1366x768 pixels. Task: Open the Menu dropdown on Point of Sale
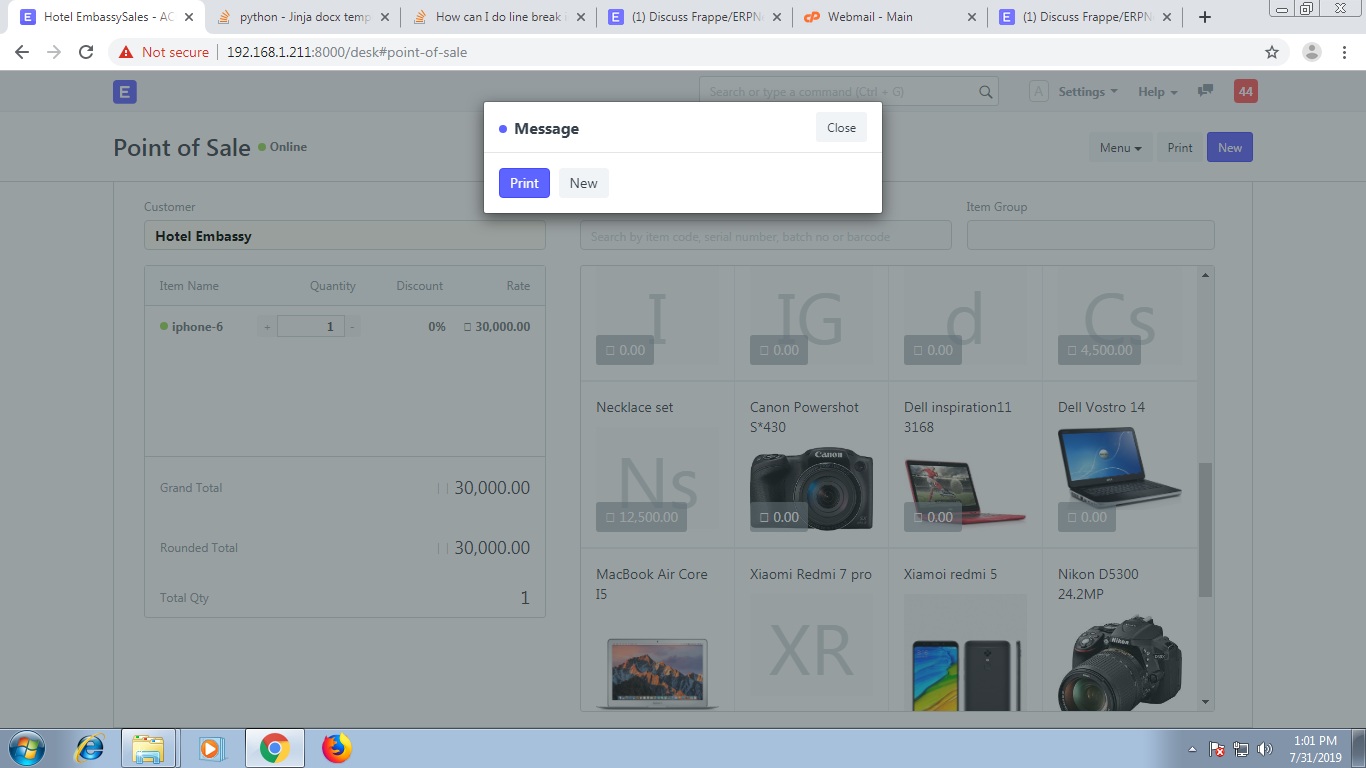[1120, 147]
